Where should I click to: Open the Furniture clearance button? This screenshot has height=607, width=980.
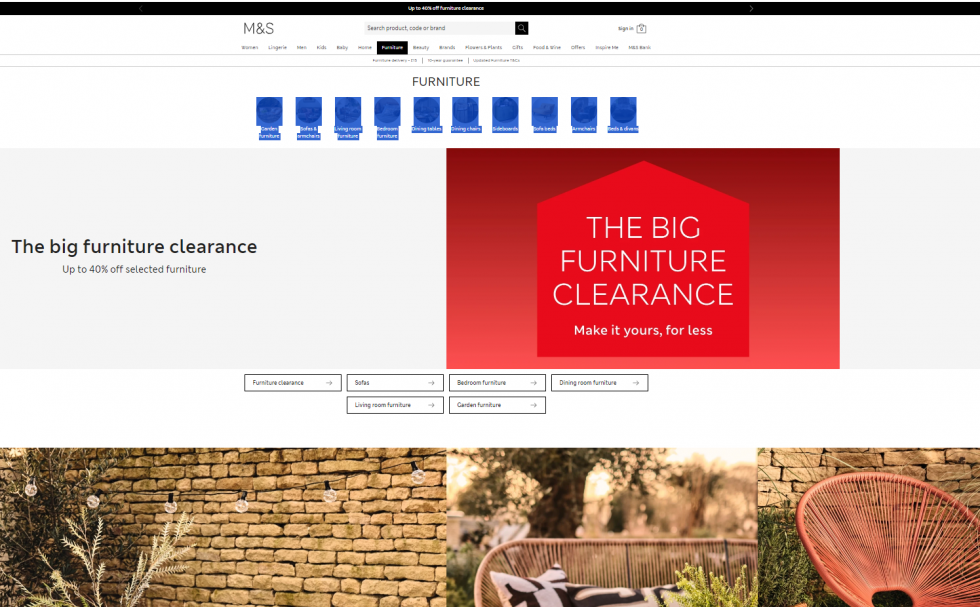(x=292, y=382)
